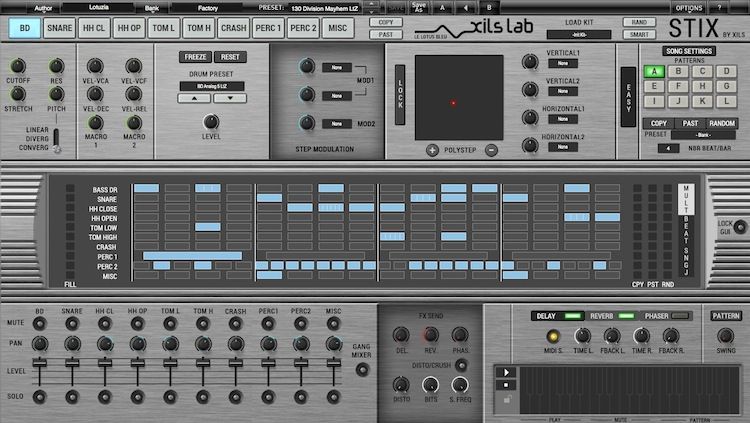Click the Gang Mixer knob button
Screen dimensions: 750x423
point(362,369)
